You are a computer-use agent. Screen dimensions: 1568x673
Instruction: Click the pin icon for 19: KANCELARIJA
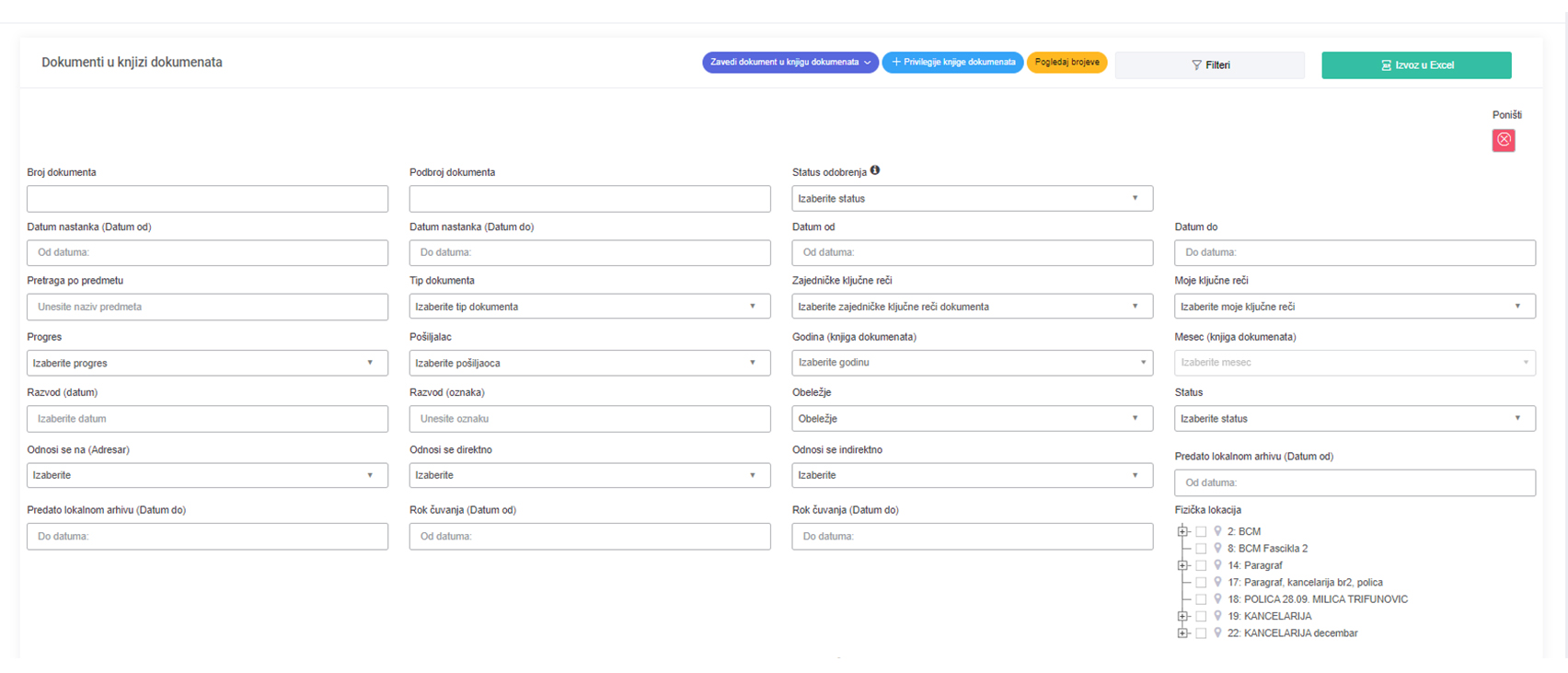pos(1217,616)
